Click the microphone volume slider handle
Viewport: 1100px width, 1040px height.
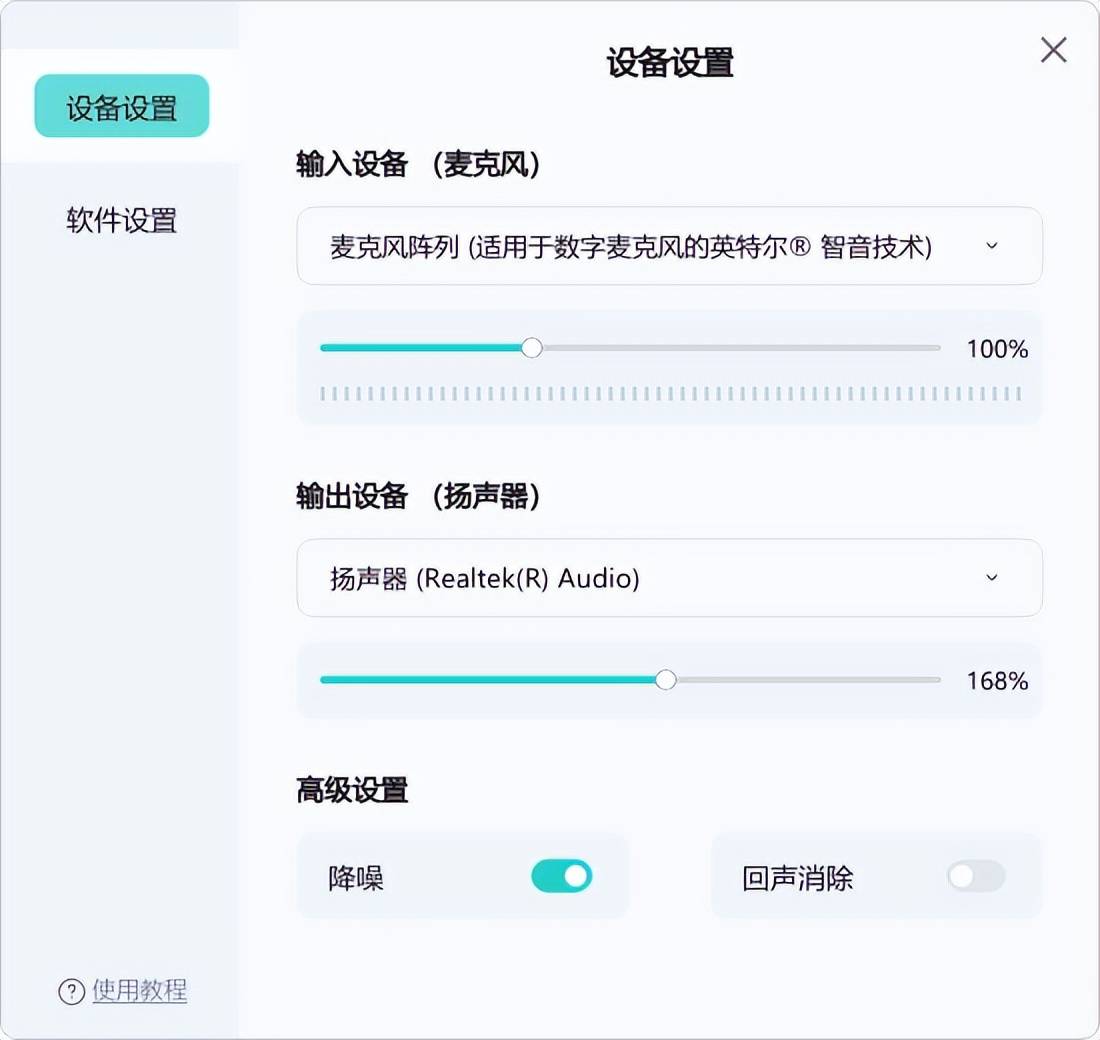tap(532, 348)
